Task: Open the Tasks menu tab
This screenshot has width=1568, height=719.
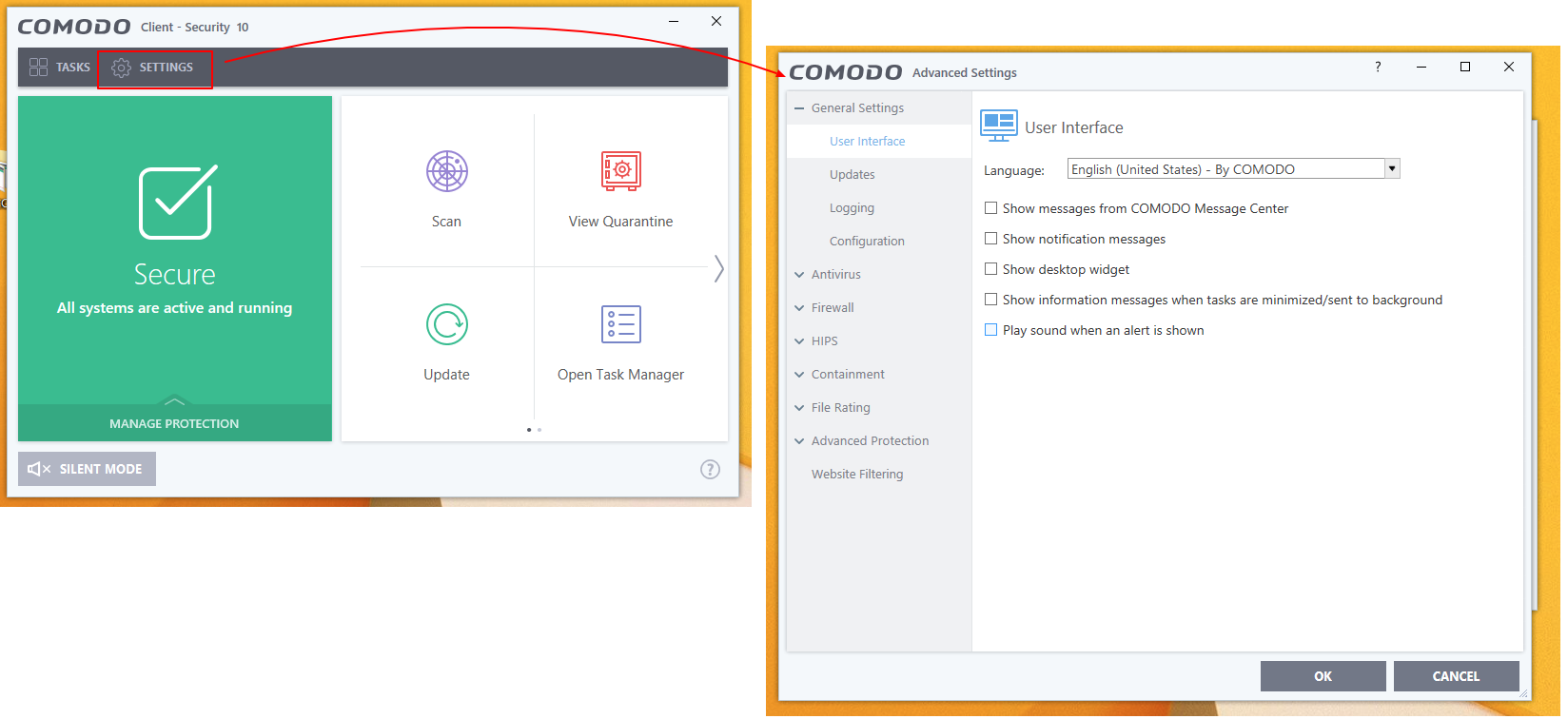Action: pos(59,68)
